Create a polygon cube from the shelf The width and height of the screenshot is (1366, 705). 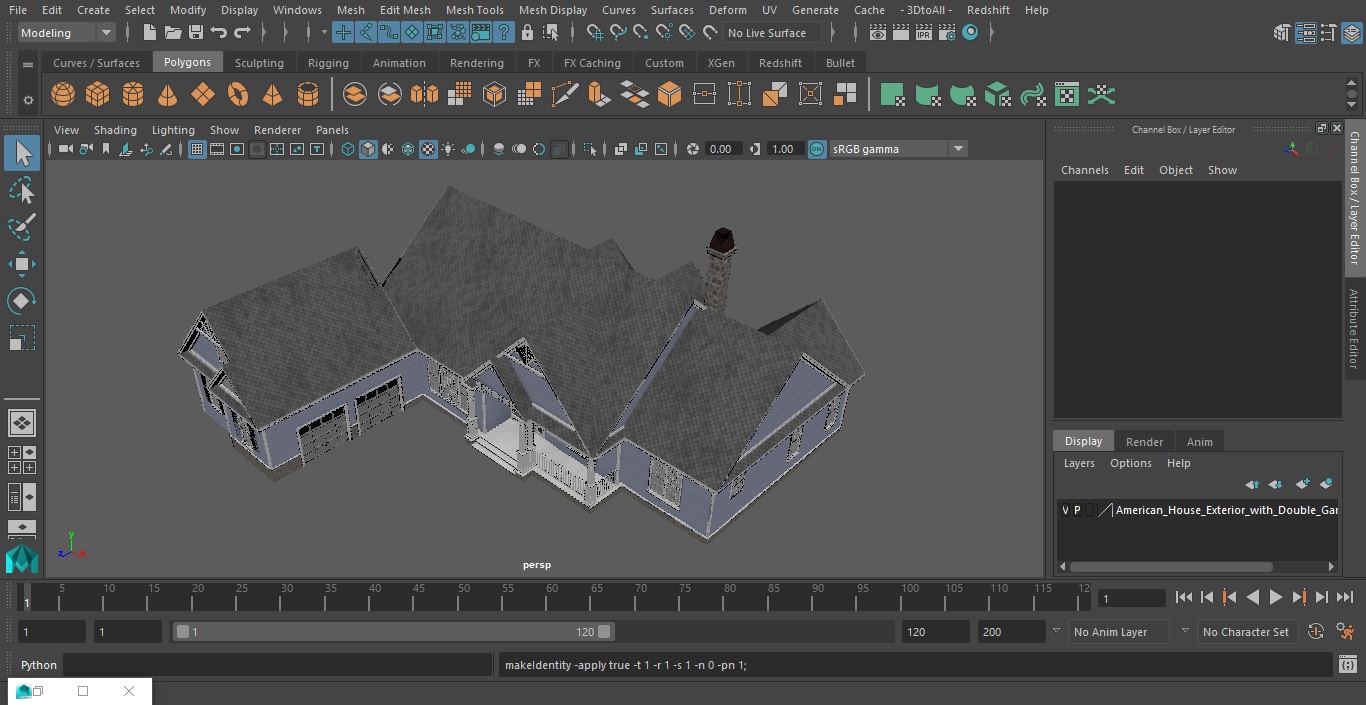click(x=98, y=95)
